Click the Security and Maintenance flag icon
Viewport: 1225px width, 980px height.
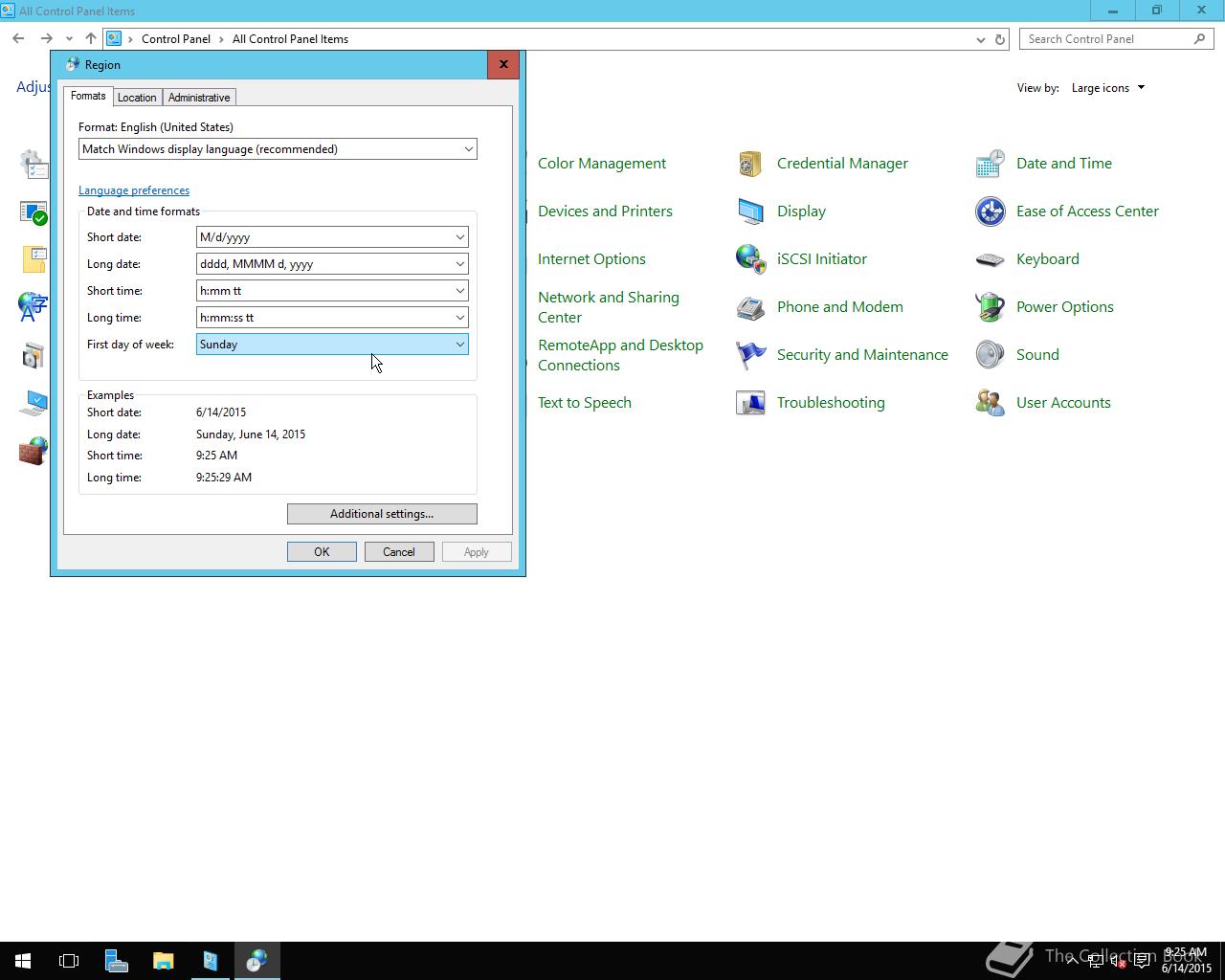750,355
